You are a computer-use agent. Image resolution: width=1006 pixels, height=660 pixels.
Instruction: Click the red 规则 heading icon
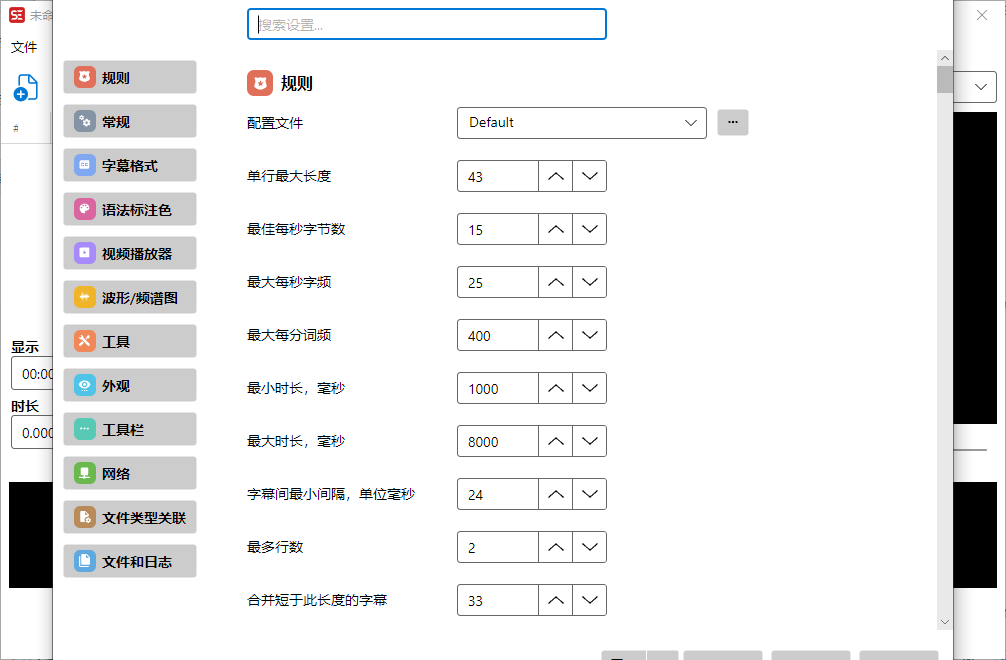pos(260,83)
